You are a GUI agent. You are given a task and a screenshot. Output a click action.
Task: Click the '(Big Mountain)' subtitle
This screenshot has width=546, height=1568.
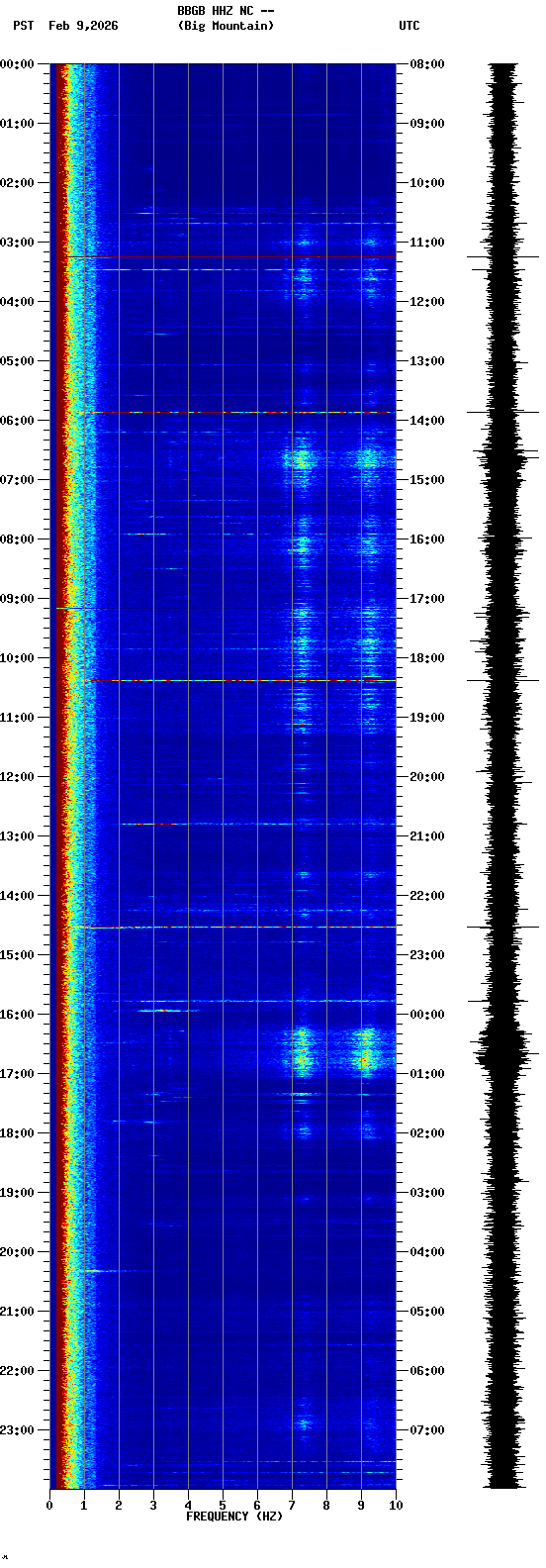(x=226, y=26)
